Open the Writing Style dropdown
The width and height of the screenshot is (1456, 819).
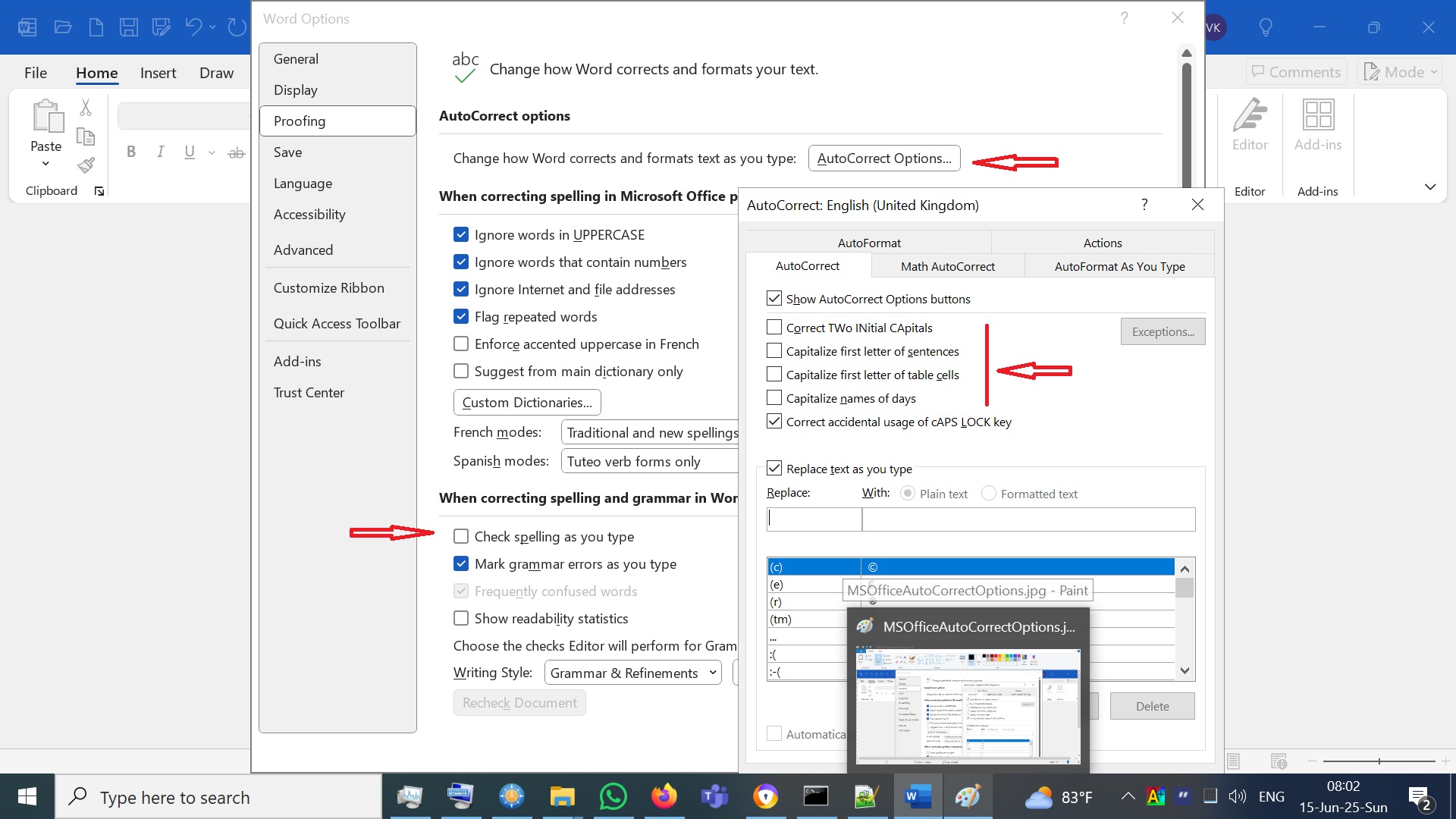click(x=633, y=673)
